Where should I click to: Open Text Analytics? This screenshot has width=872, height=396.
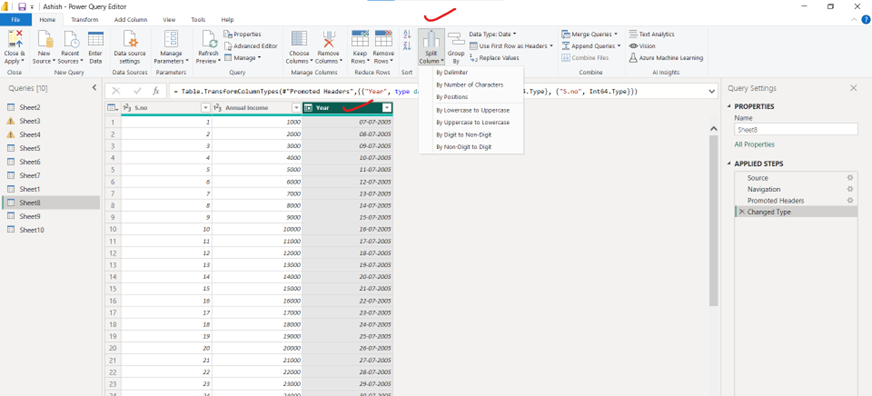click(652, 34)
